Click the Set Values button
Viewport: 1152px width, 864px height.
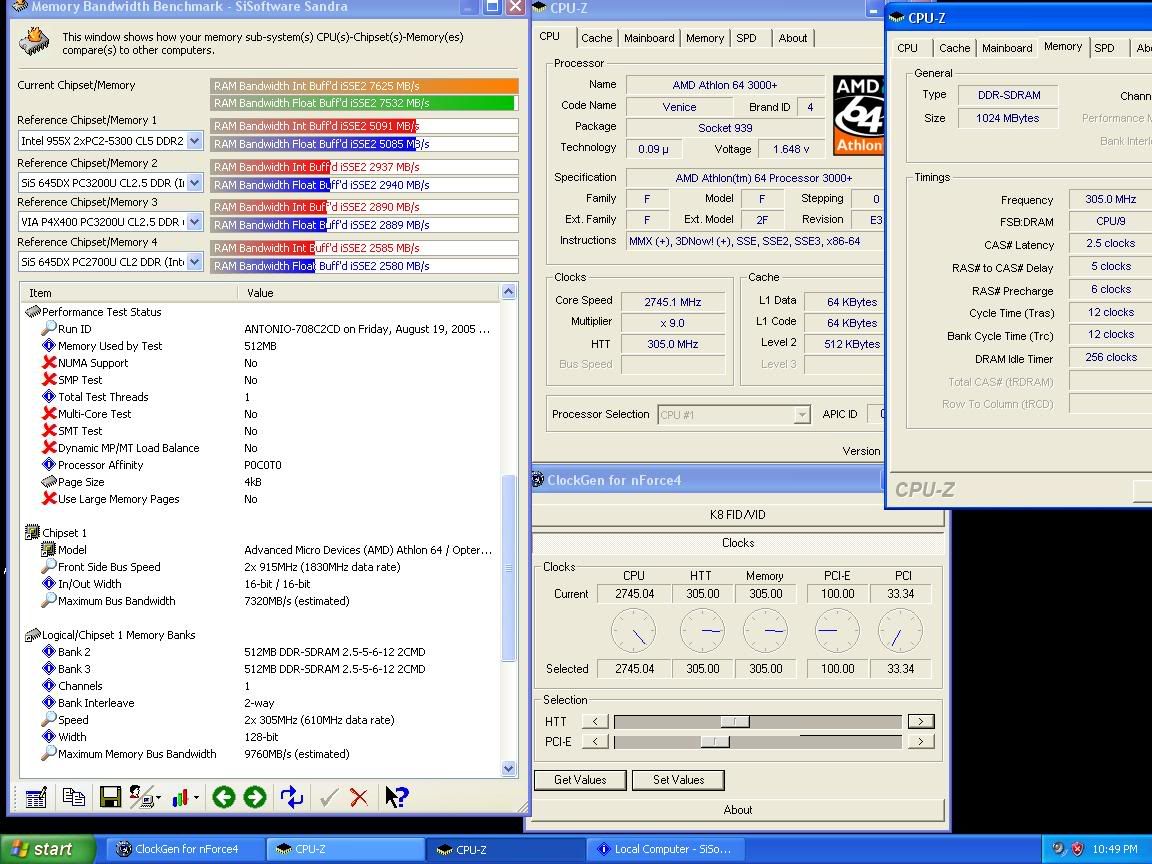click(x=678, y=780)
